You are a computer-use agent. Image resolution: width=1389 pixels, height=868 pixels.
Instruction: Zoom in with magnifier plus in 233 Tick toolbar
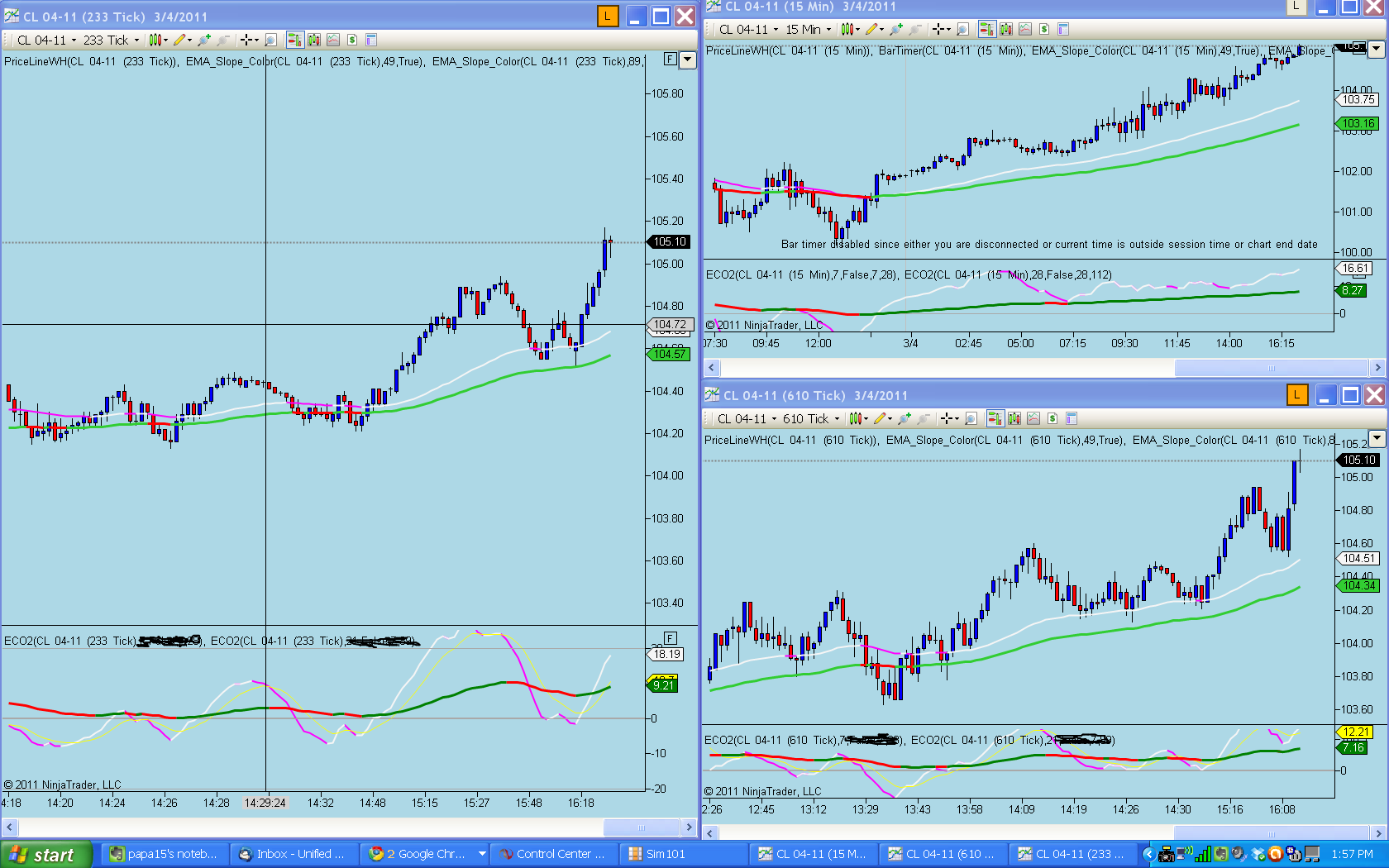(x=204, y=40)
